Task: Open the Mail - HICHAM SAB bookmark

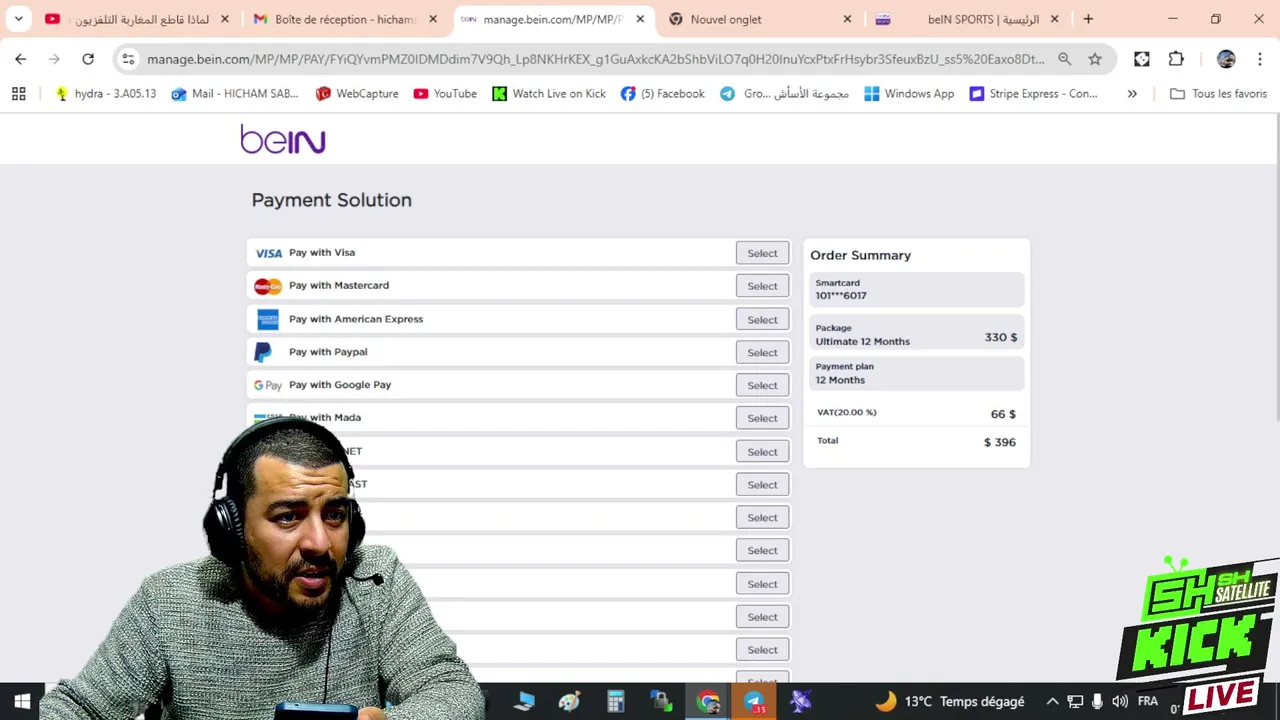Action: tap(235, 94)
